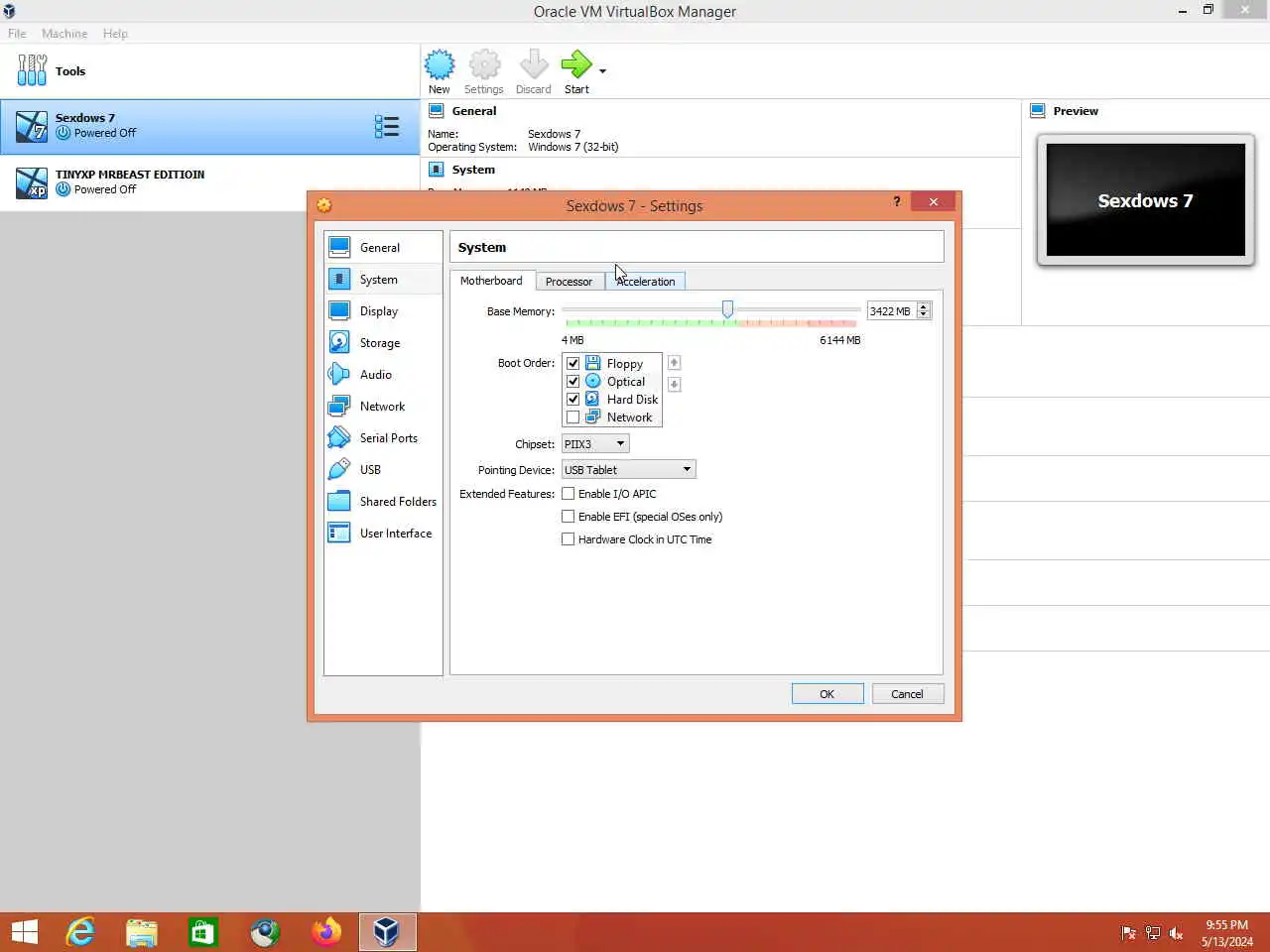This screenshot has height=952, width=1270.
Task: Check Network in boot order
Action: (572, 417)
